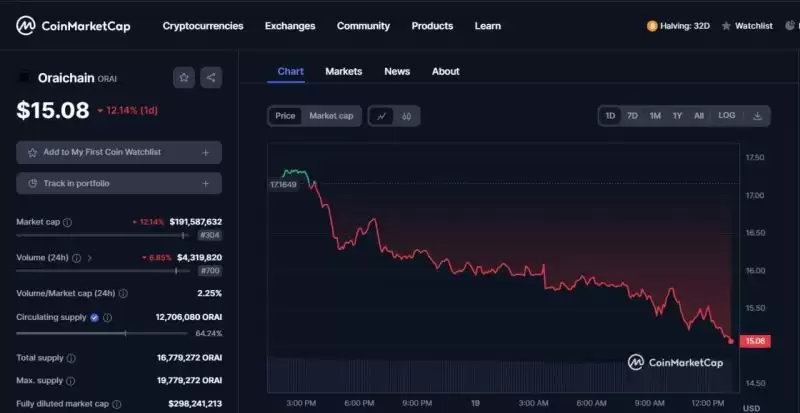This screenshot has height=413, width=800.
Task: Click the share icon beside Oraichain
Action: point(210,77)
